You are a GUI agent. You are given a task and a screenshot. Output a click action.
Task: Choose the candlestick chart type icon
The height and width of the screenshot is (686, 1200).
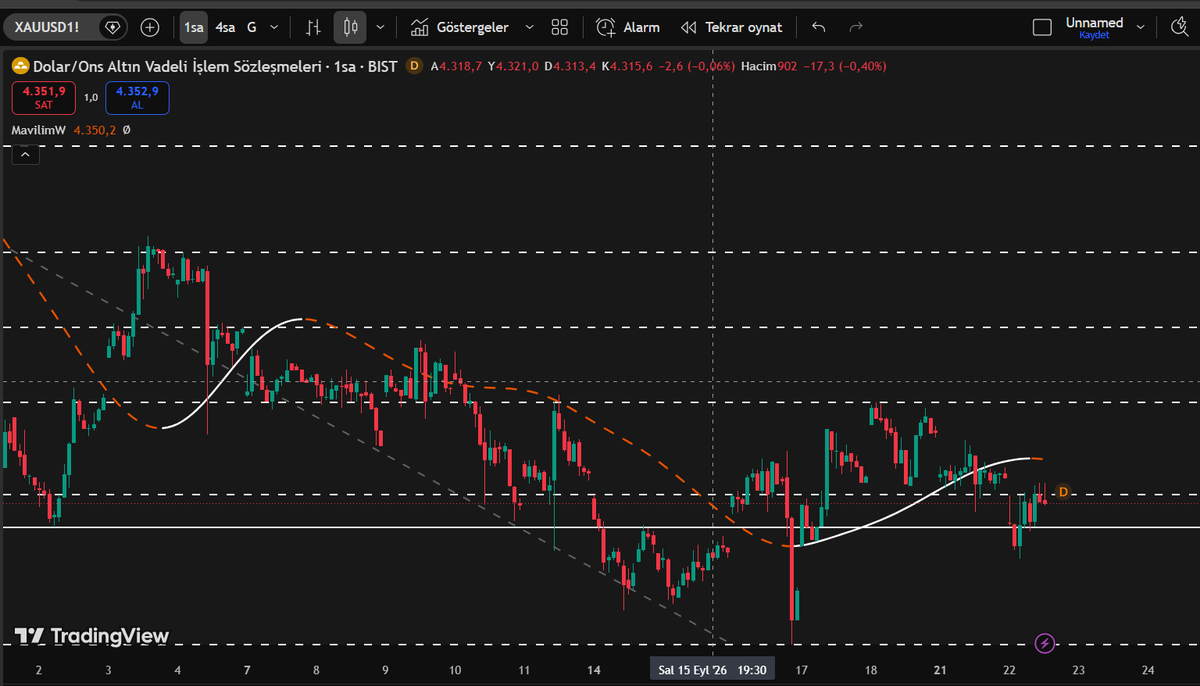coord(350,27)
